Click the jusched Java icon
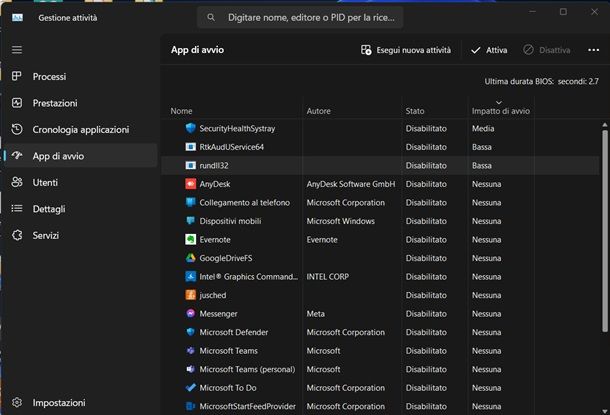 coord(190,295)
